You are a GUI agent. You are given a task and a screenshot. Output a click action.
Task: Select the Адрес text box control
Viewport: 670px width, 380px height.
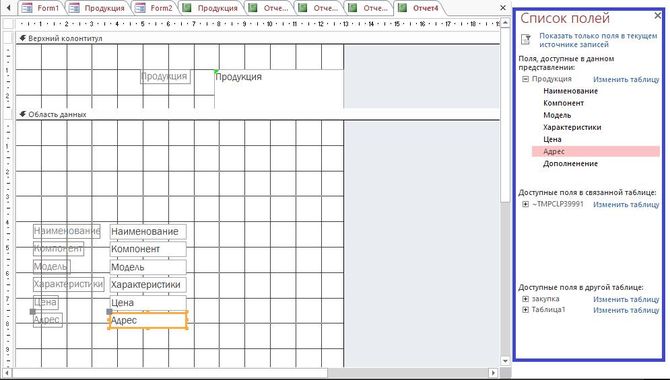(148, 321)
